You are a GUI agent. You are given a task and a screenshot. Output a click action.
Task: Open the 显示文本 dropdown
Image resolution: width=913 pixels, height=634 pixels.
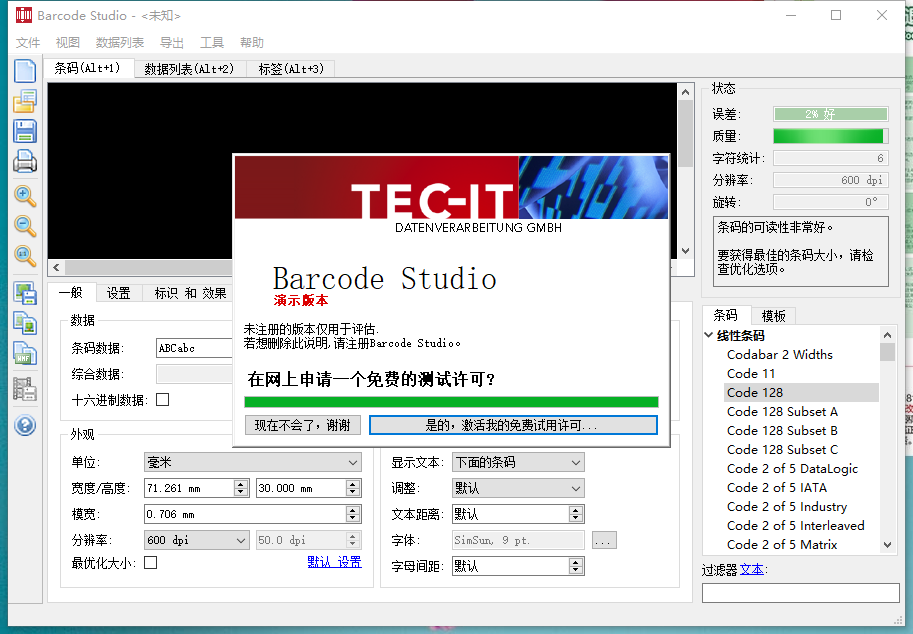pos(517,462)
